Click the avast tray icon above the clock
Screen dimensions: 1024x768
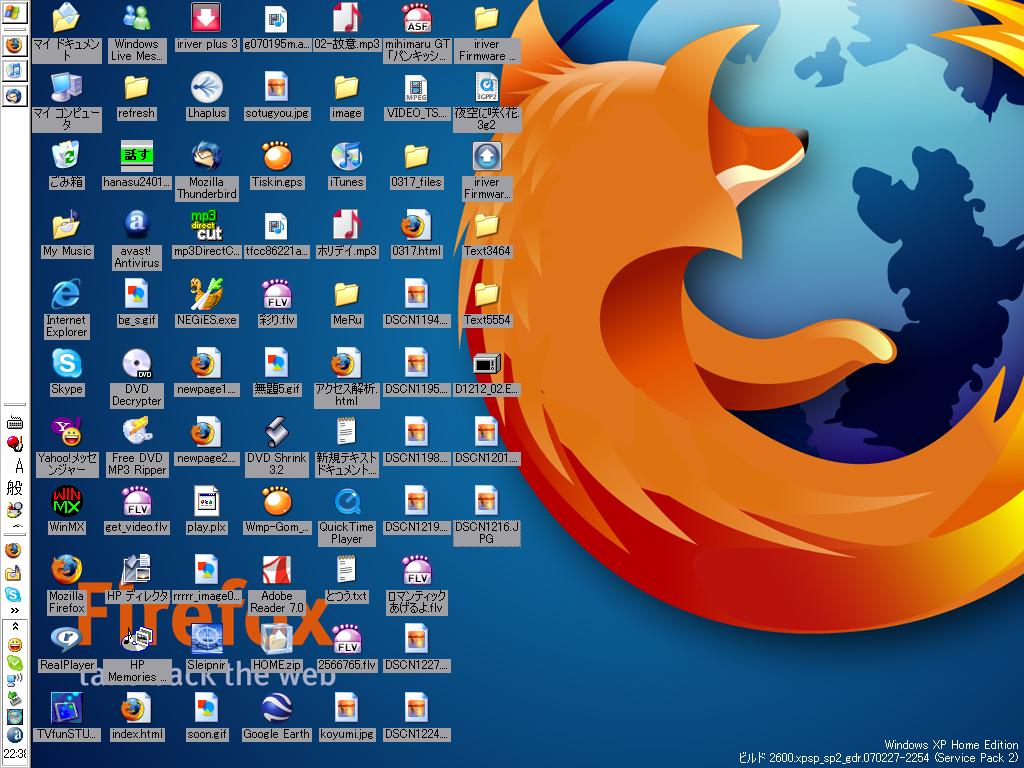tap(14, 734)
